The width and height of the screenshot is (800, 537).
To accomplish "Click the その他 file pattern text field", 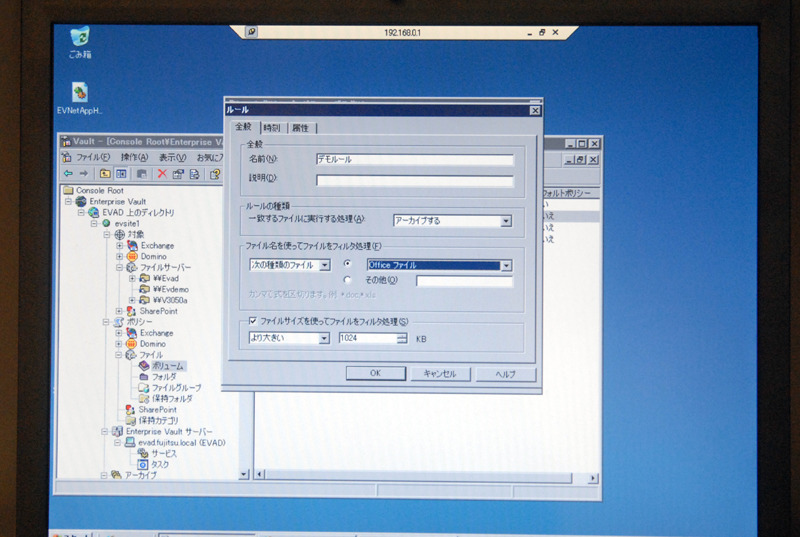I will click(x=464, y=281).
